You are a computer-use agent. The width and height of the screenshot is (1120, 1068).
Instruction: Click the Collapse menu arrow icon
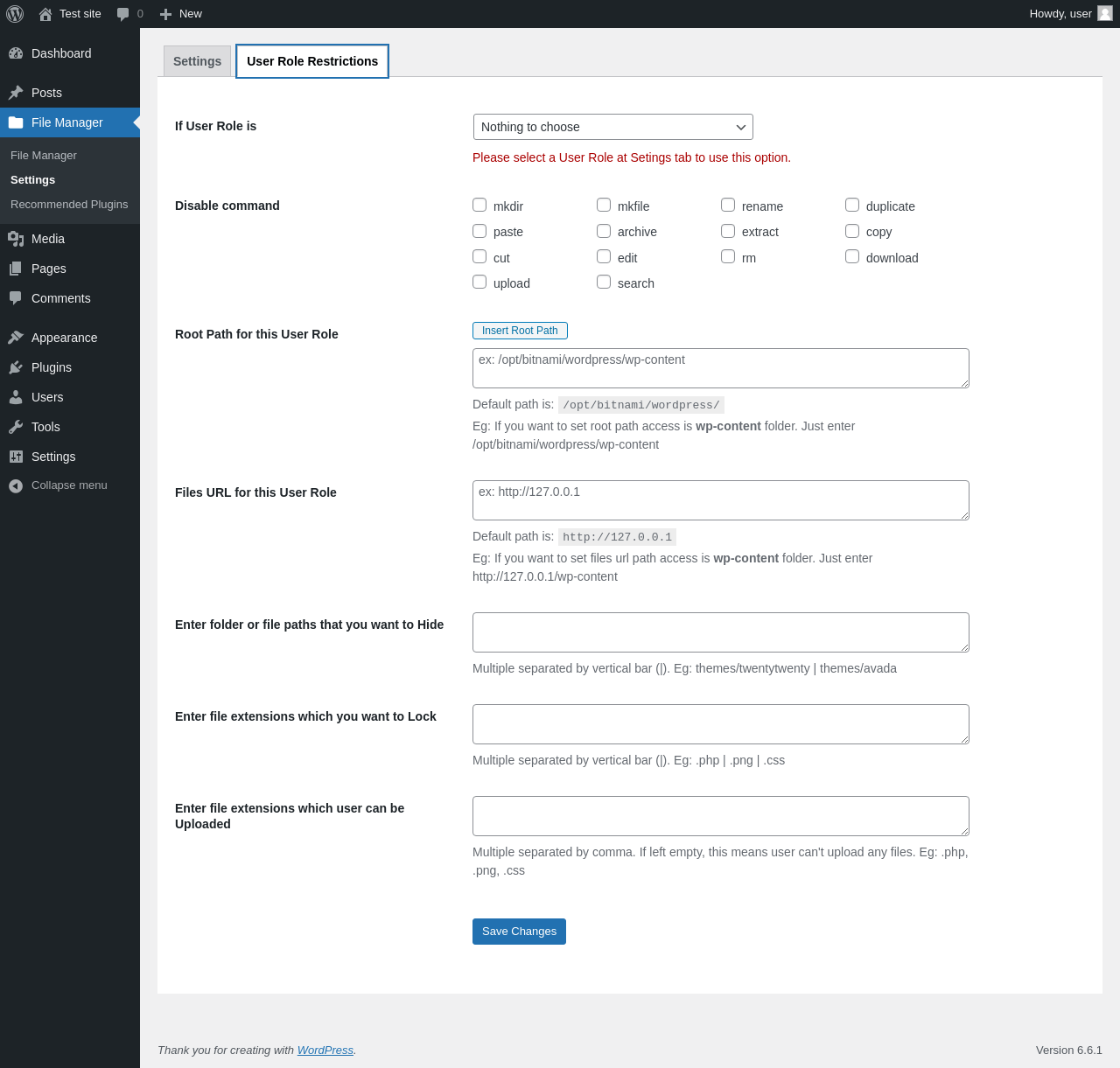click(x=16, y=485)
